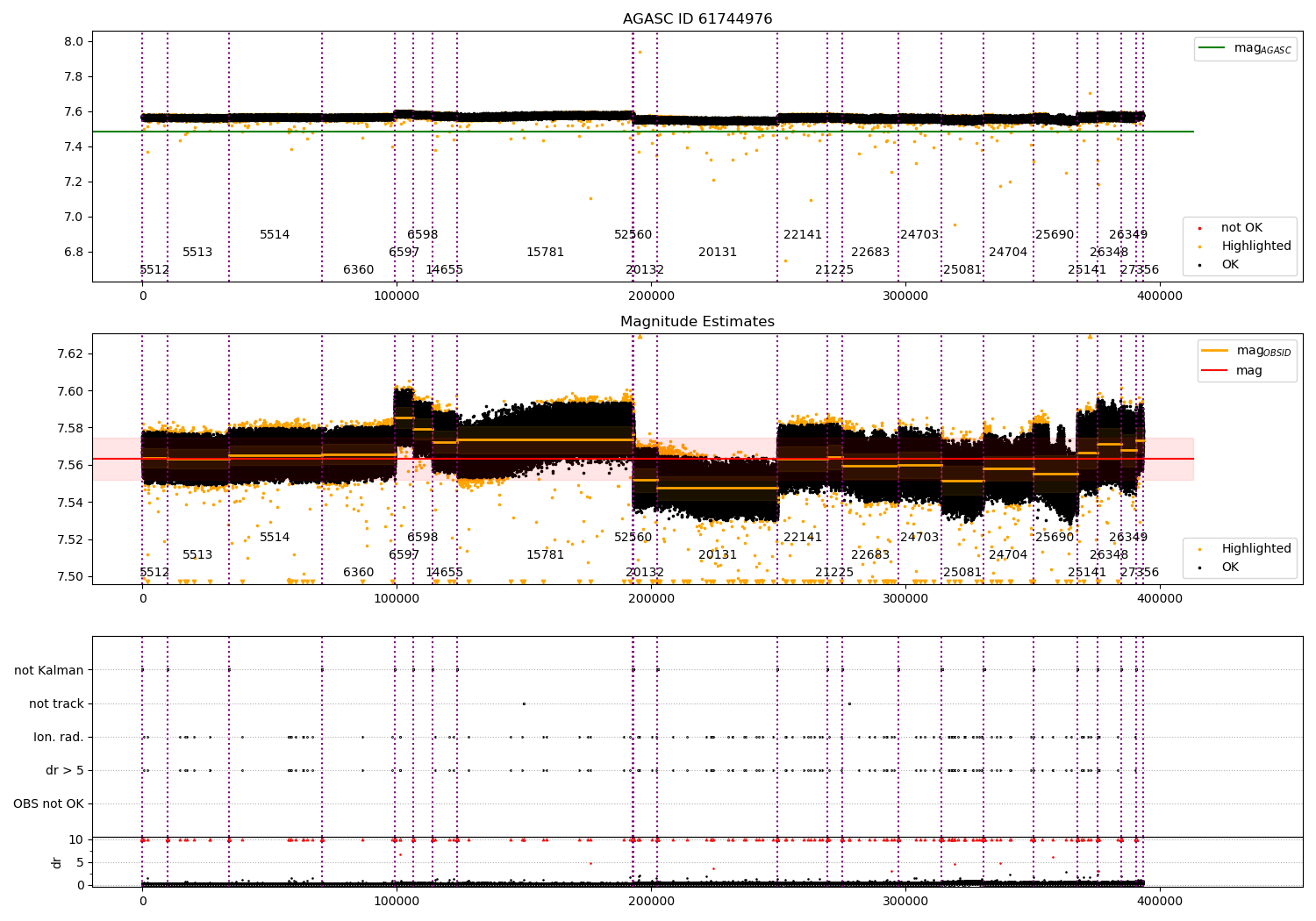1316x921 pixels.
Task: Click obsid label "22683" in top plot
Action: (x=870, y=253)
